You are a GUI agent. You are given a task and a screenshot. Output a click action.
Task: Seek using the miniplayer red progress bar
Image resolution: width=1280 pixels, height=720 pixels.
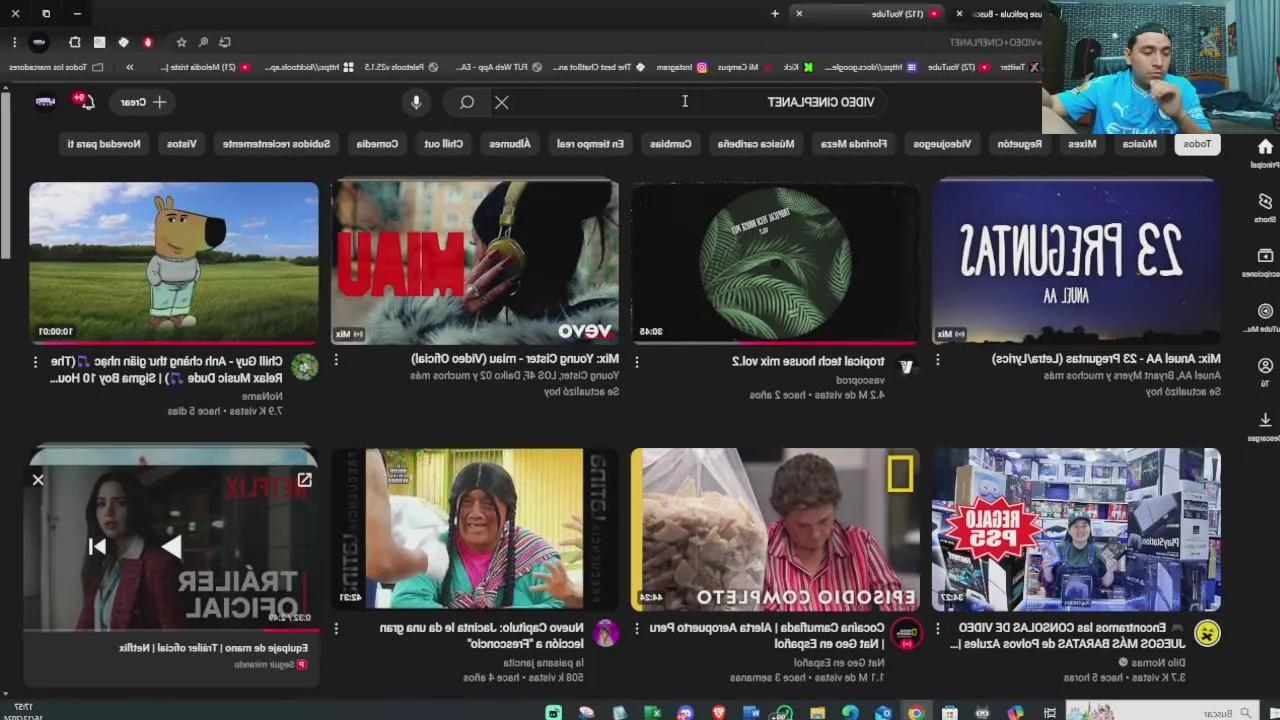click(x=172, y=631)
